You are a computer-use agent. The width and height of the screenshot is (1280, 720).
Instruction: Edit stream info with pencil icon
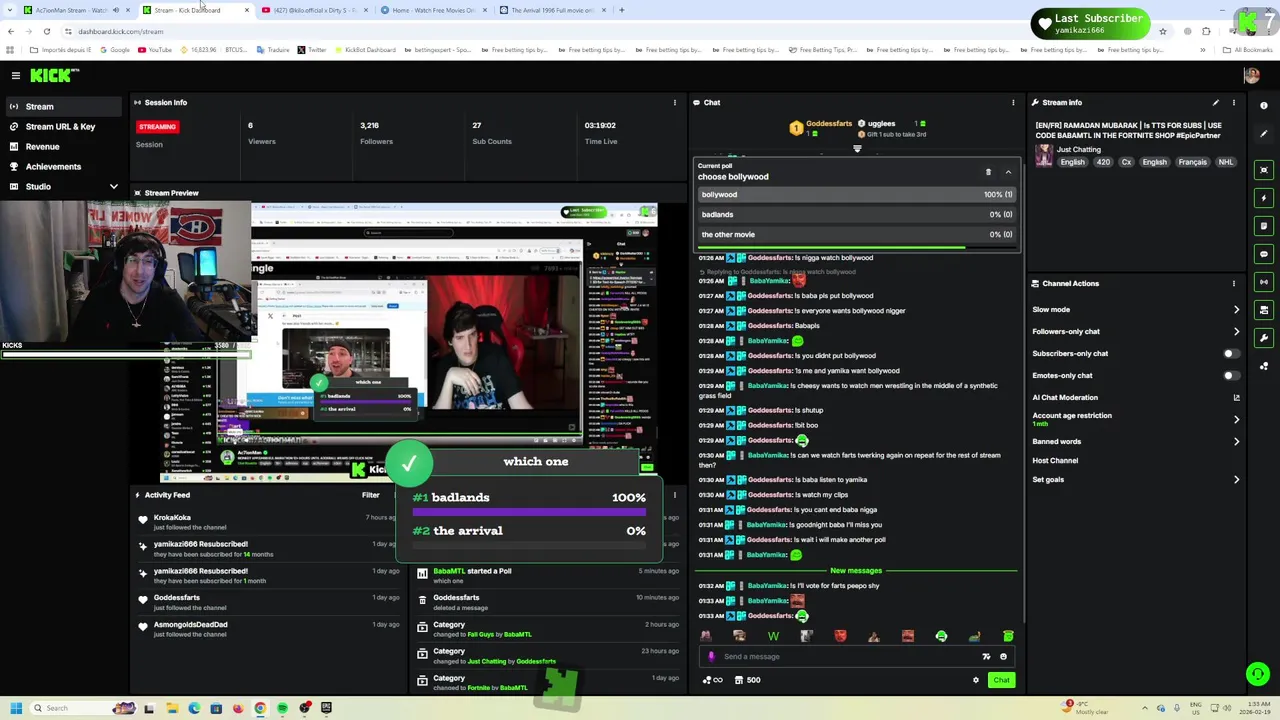pos(1215,102)
